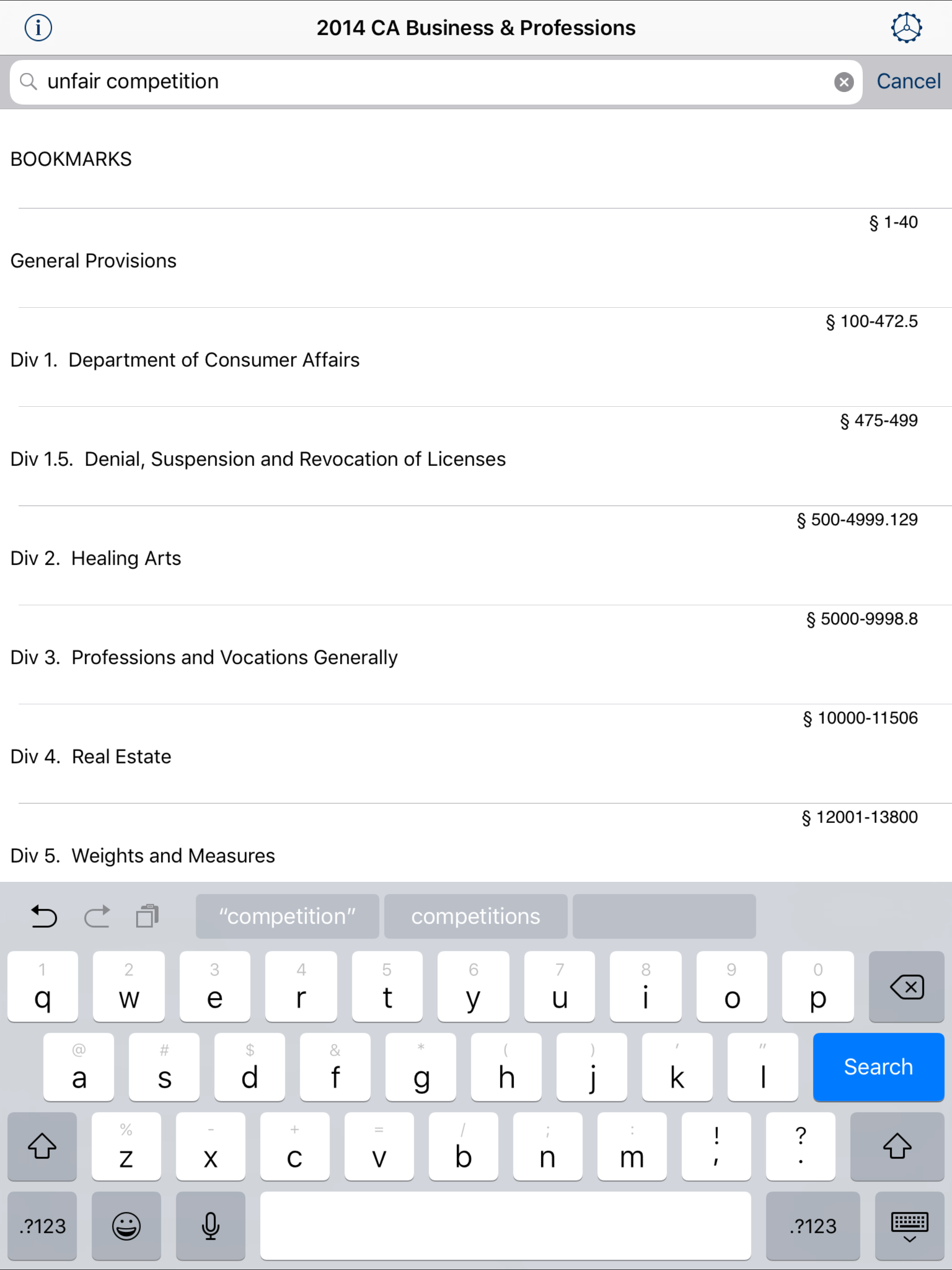This screenshot has height=1270, width=952.
Task: Cancel the search
Action: coord(908,81)
